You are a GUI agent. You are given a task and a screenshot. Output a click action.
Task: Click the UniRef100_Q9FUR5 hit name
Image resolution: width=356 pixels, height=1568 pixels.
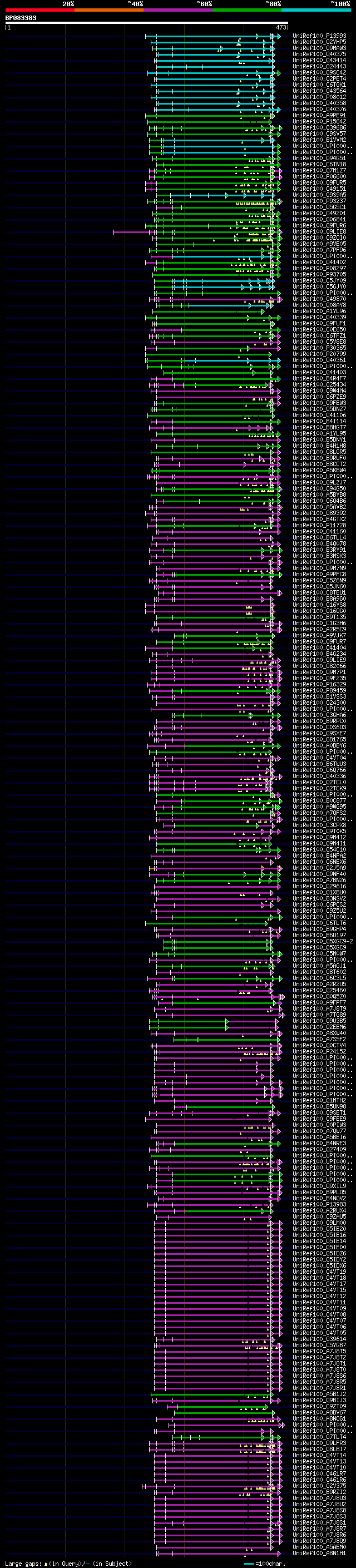tap(319, 182)
